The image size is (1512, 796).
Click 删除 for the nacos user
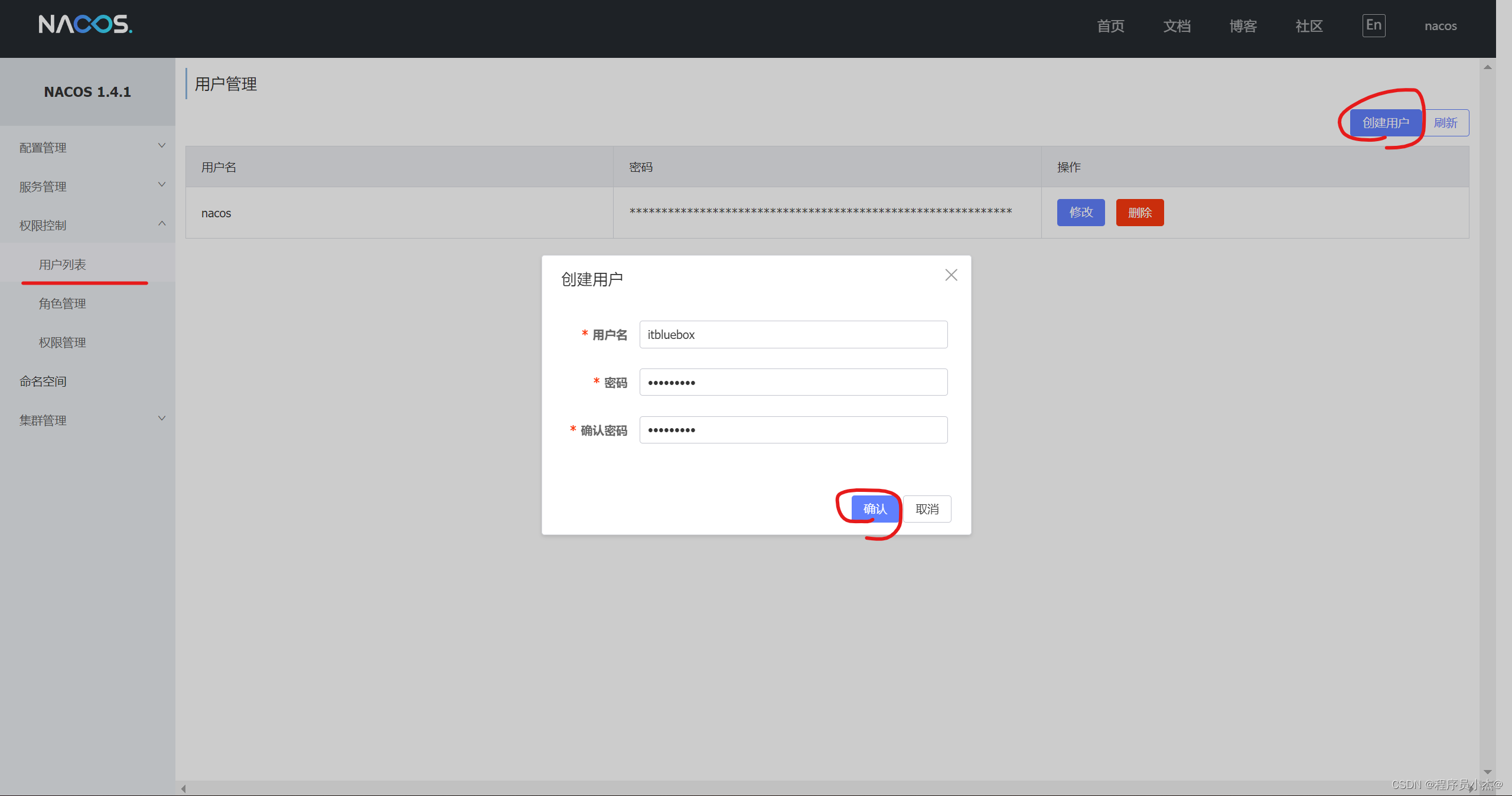pos(1140,213)
